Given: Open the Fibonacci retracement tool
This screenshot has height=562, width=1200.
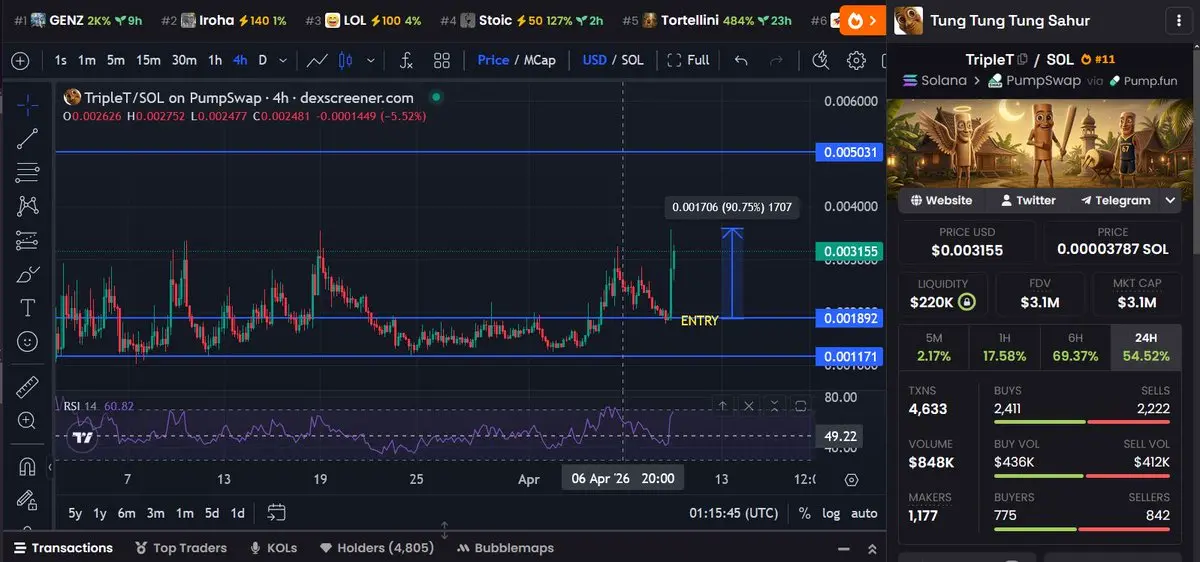Looking at the screenshot, I should click(x=28, y=172).
